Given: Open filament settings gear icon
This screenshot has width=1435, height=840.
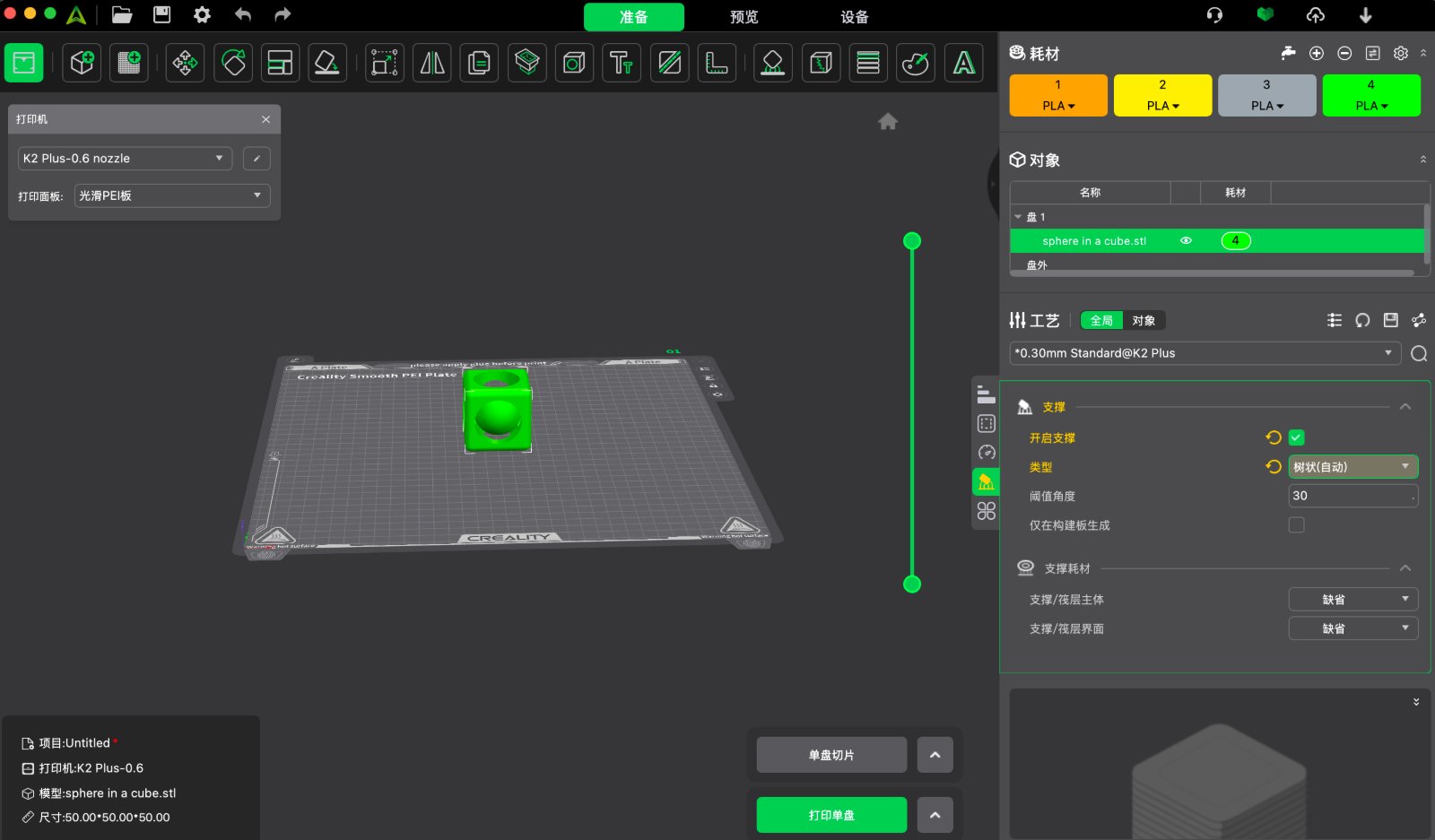Looking at the screenshot, I should click(x=1401, y=53).
